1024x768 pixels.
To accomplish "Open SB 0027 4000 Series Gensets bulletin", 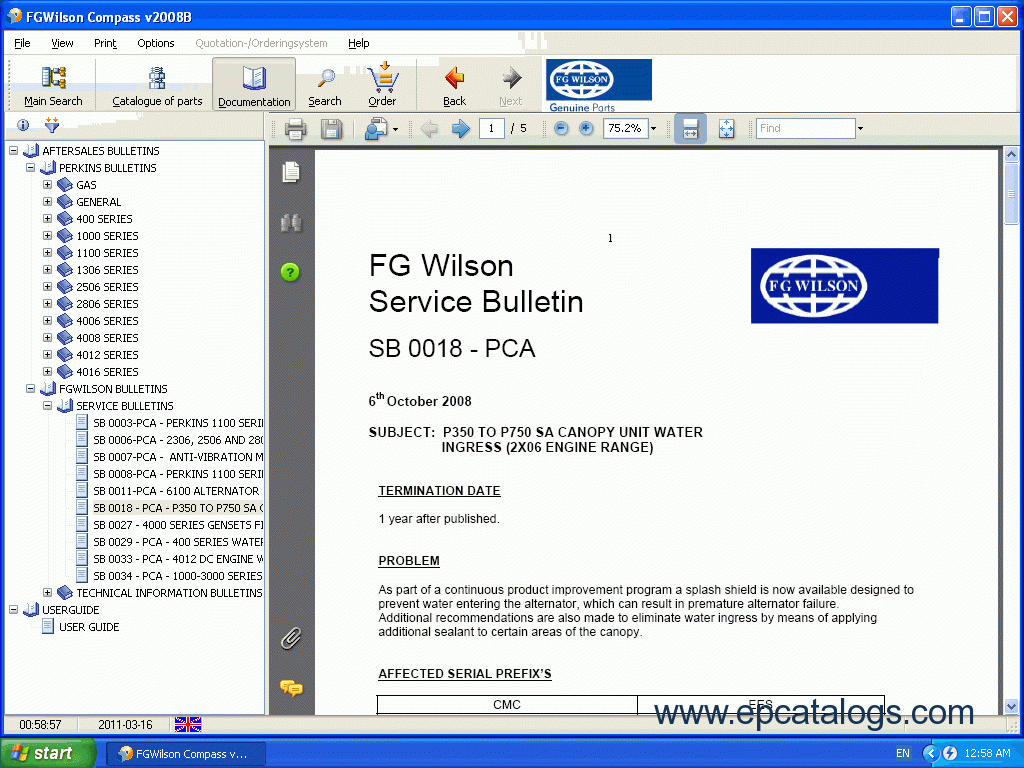I will [178, 524].
